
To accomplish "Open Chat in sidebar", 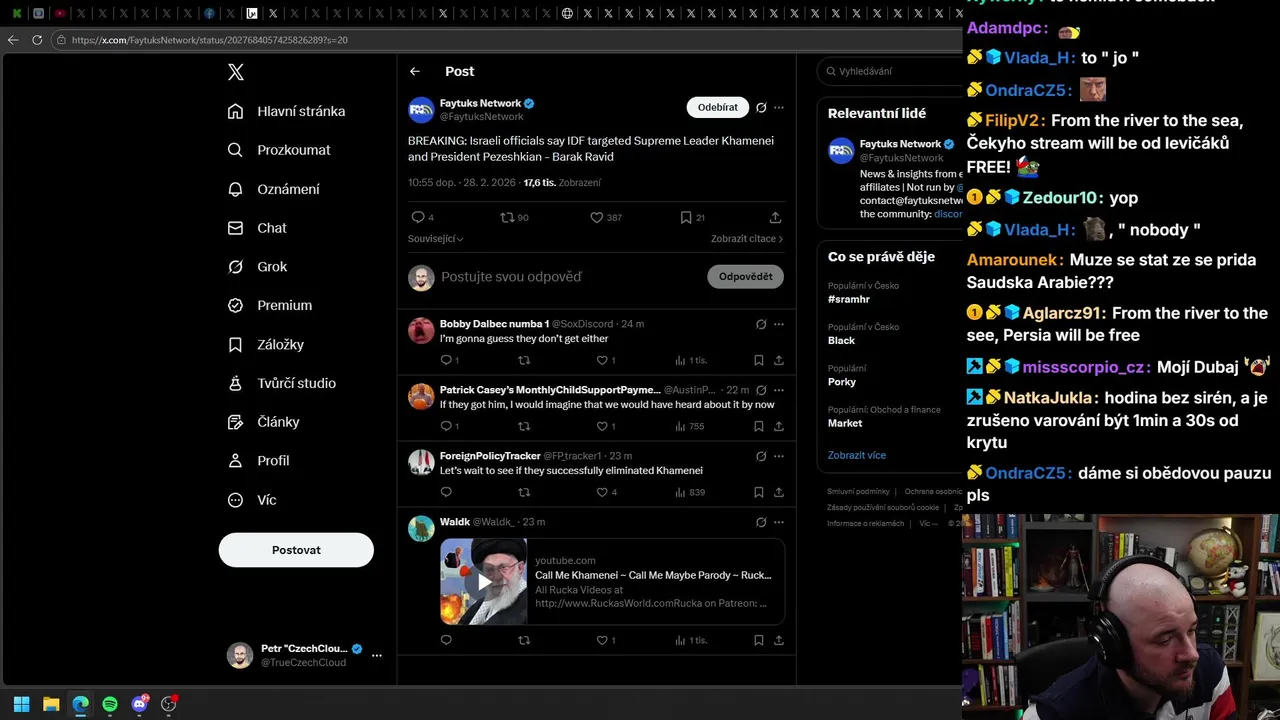I will pos(257,228).
